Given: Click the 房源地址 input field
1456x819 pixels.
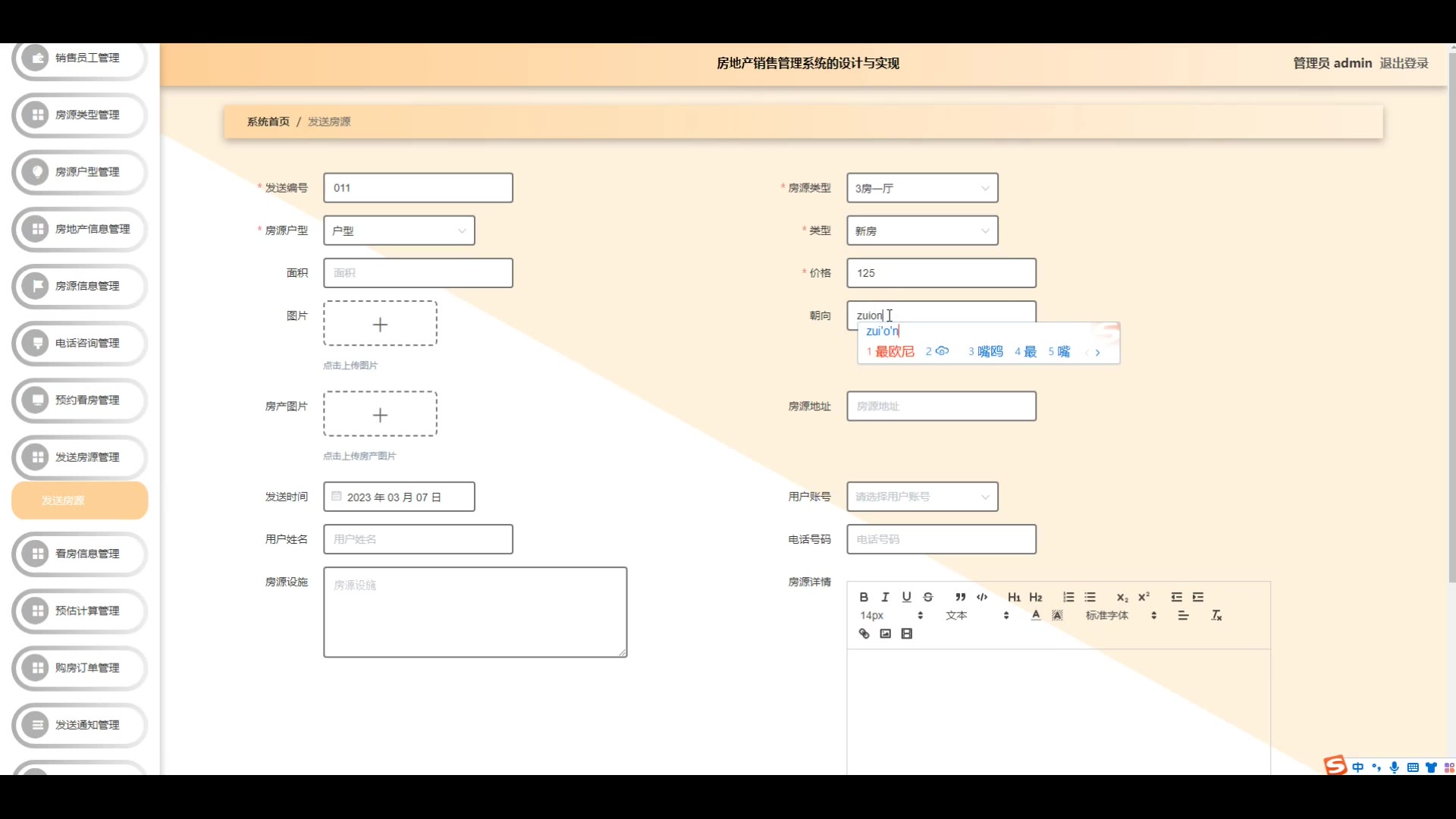Looking at the screenshot, I should 941,406.
